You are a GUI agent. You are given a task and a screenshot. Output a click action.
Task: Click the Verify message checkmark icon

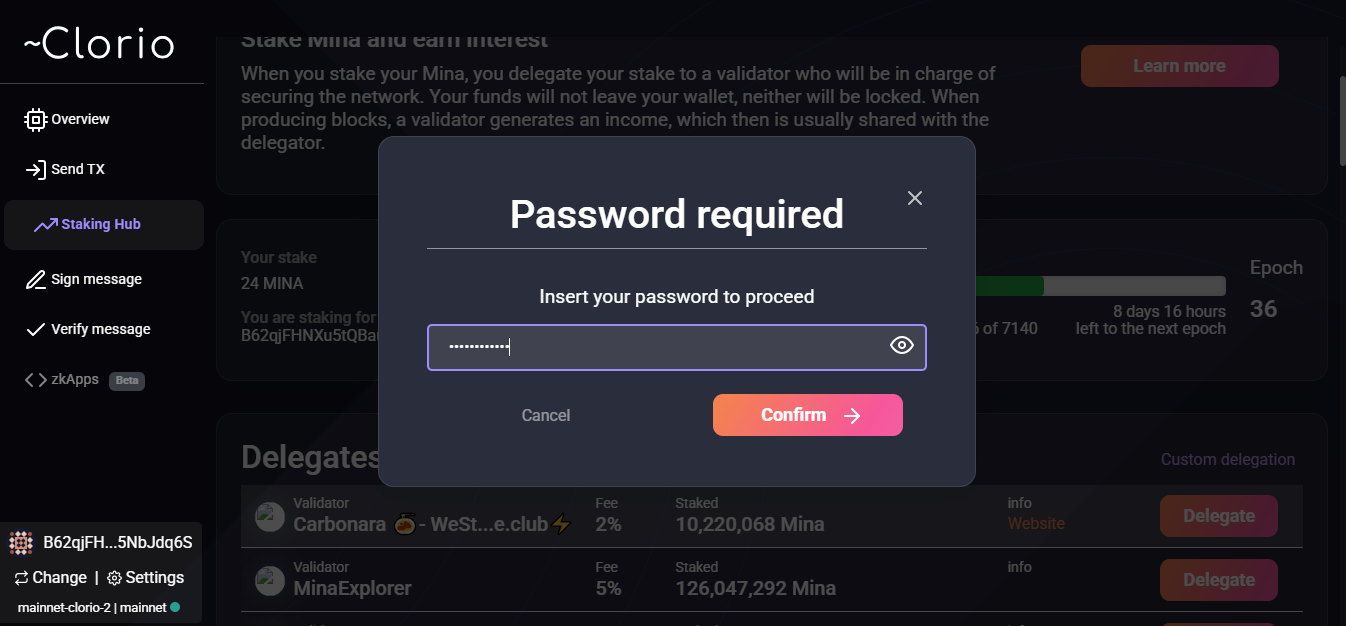pos(35,329)
